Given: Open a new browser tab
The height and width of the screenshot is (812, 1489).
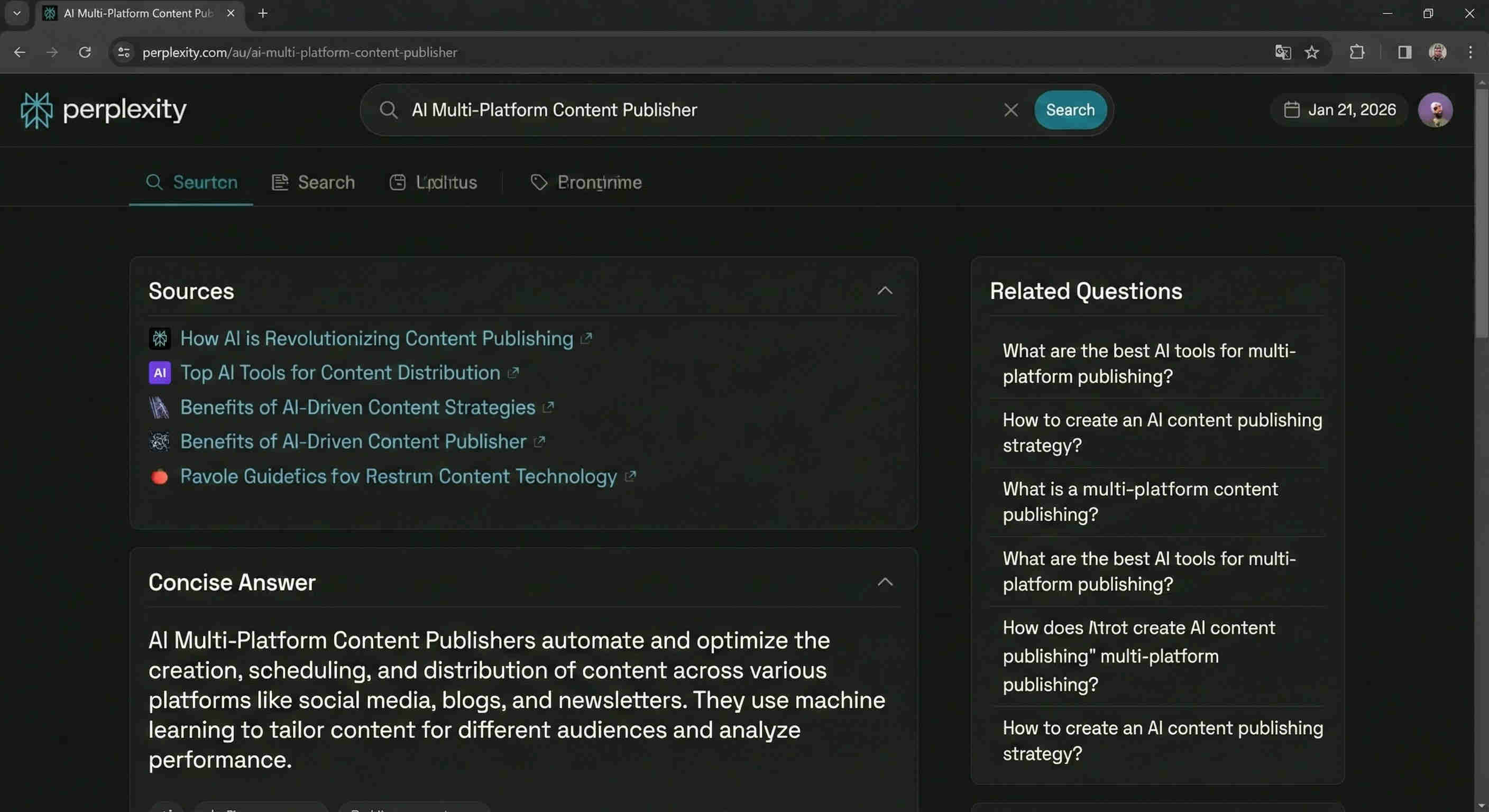Looking at the screenshot, I should tap(262, 13).
